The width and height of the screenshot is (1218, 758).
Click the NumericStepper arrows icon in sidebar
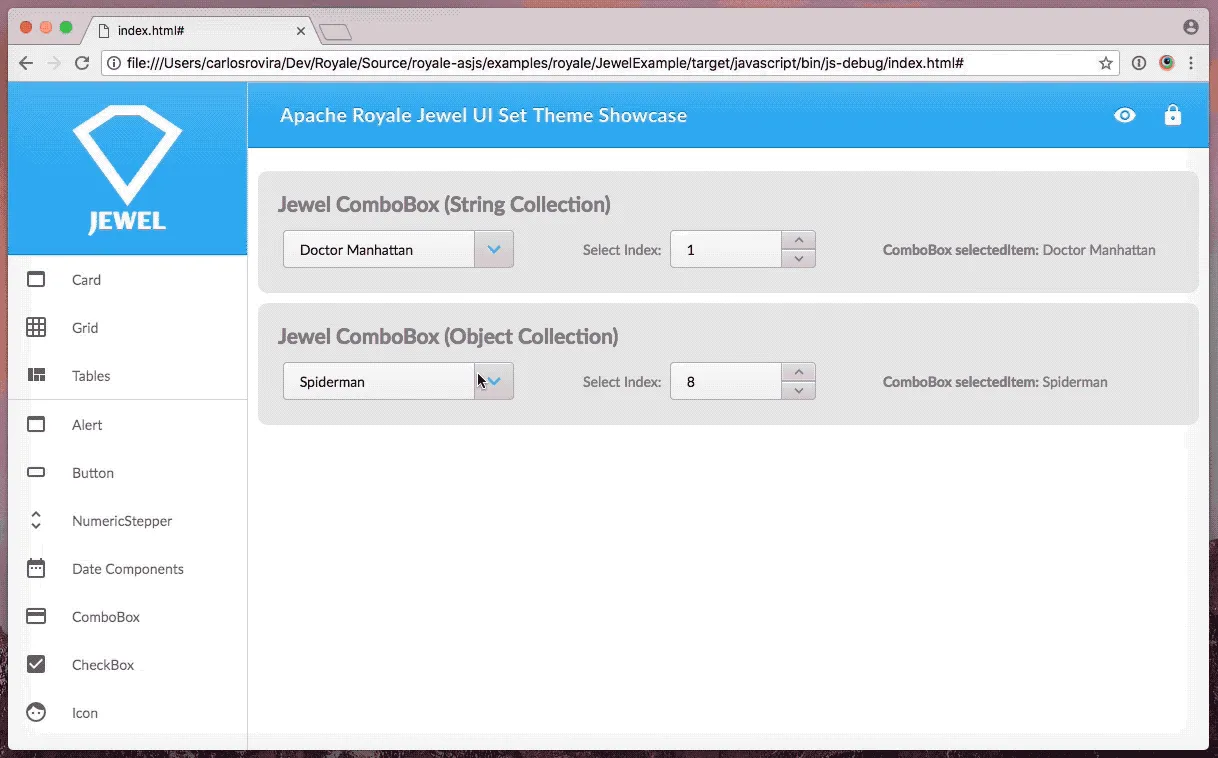click(x=36, y=520)
